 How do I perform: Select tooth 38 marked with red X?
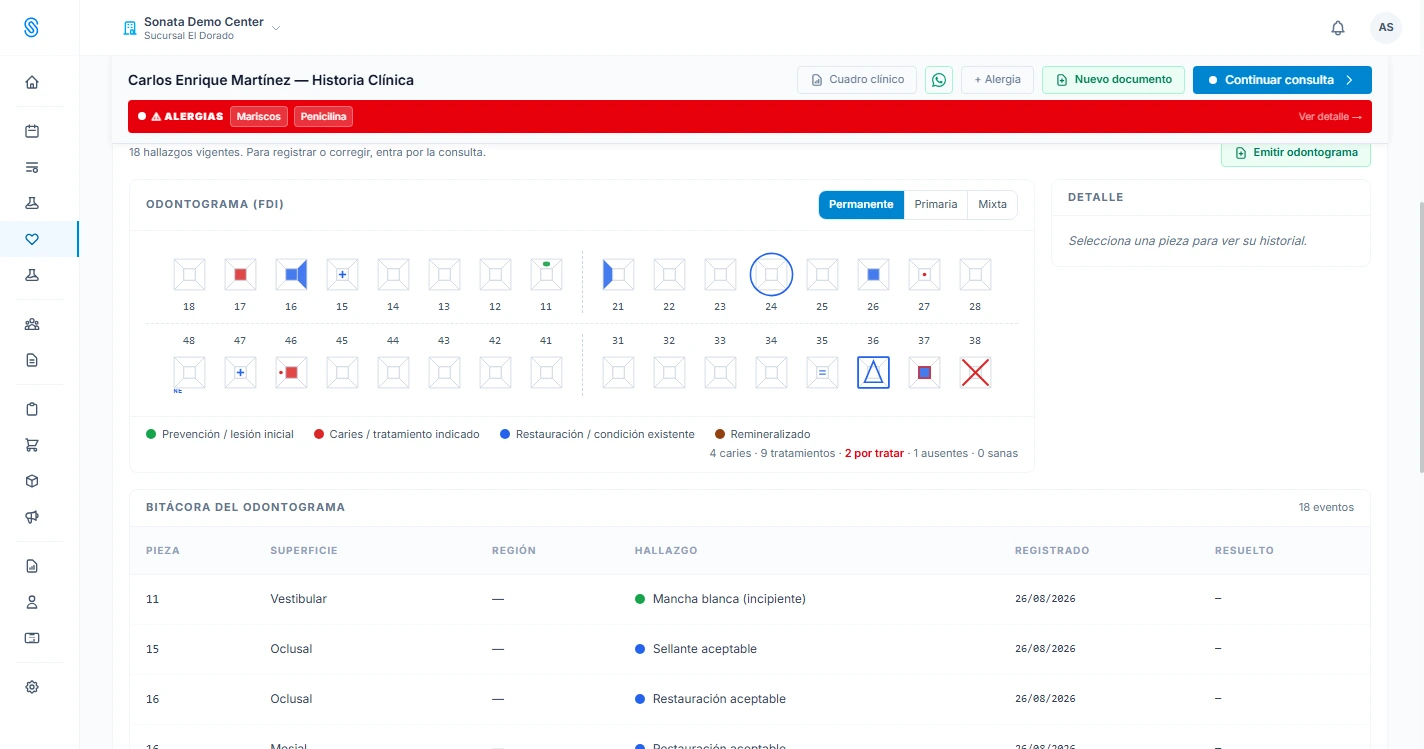[976, 373]
